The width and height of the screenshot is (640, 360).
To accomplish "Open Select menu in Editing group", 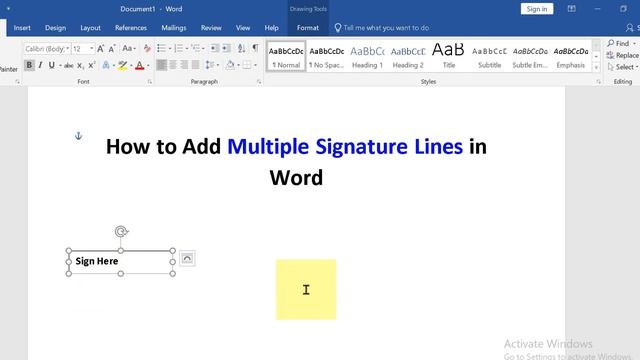I will pyautogui.click(x=622, y=67).
